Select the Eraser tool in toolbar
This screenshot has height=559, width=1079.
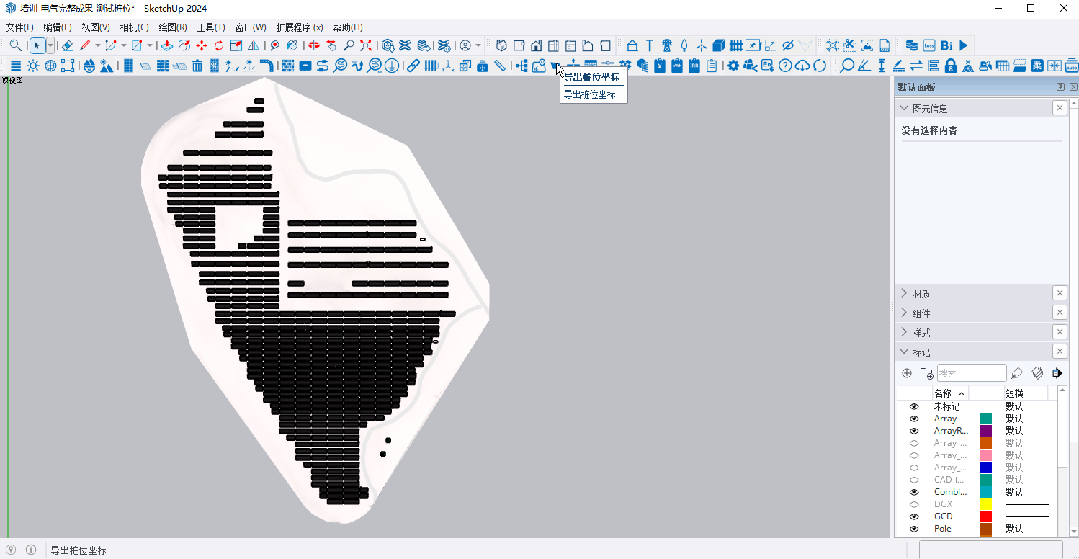[68, 46]
